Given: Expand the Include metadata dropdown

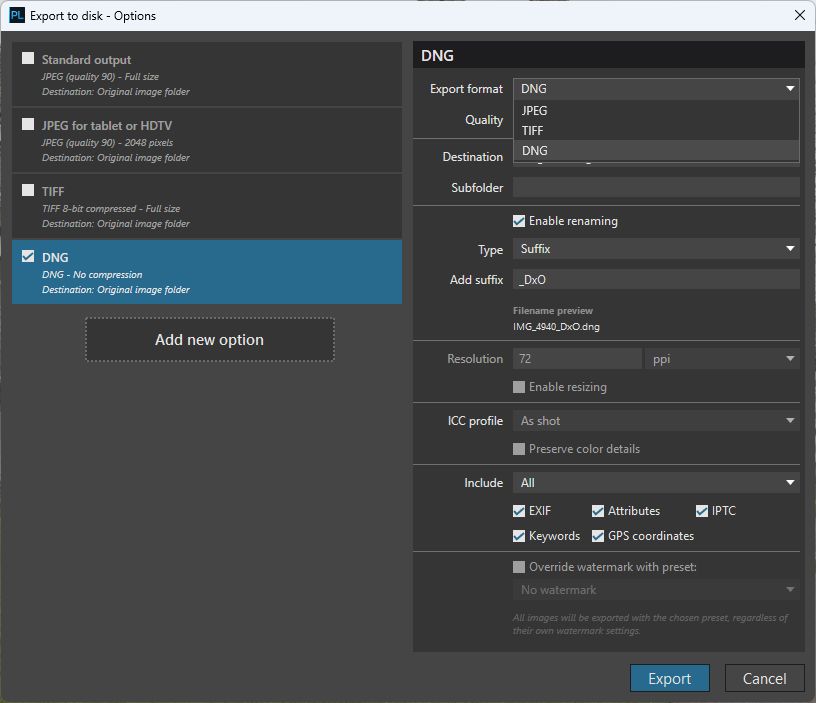Looking at the screenshot, I should (656, 483).
